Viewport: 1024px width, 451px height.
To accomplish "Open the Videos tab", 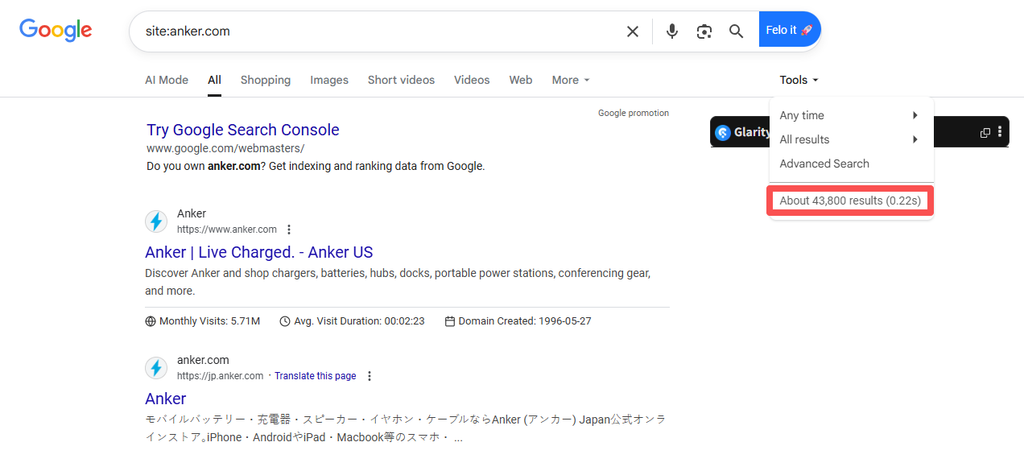I will (472, 80).
